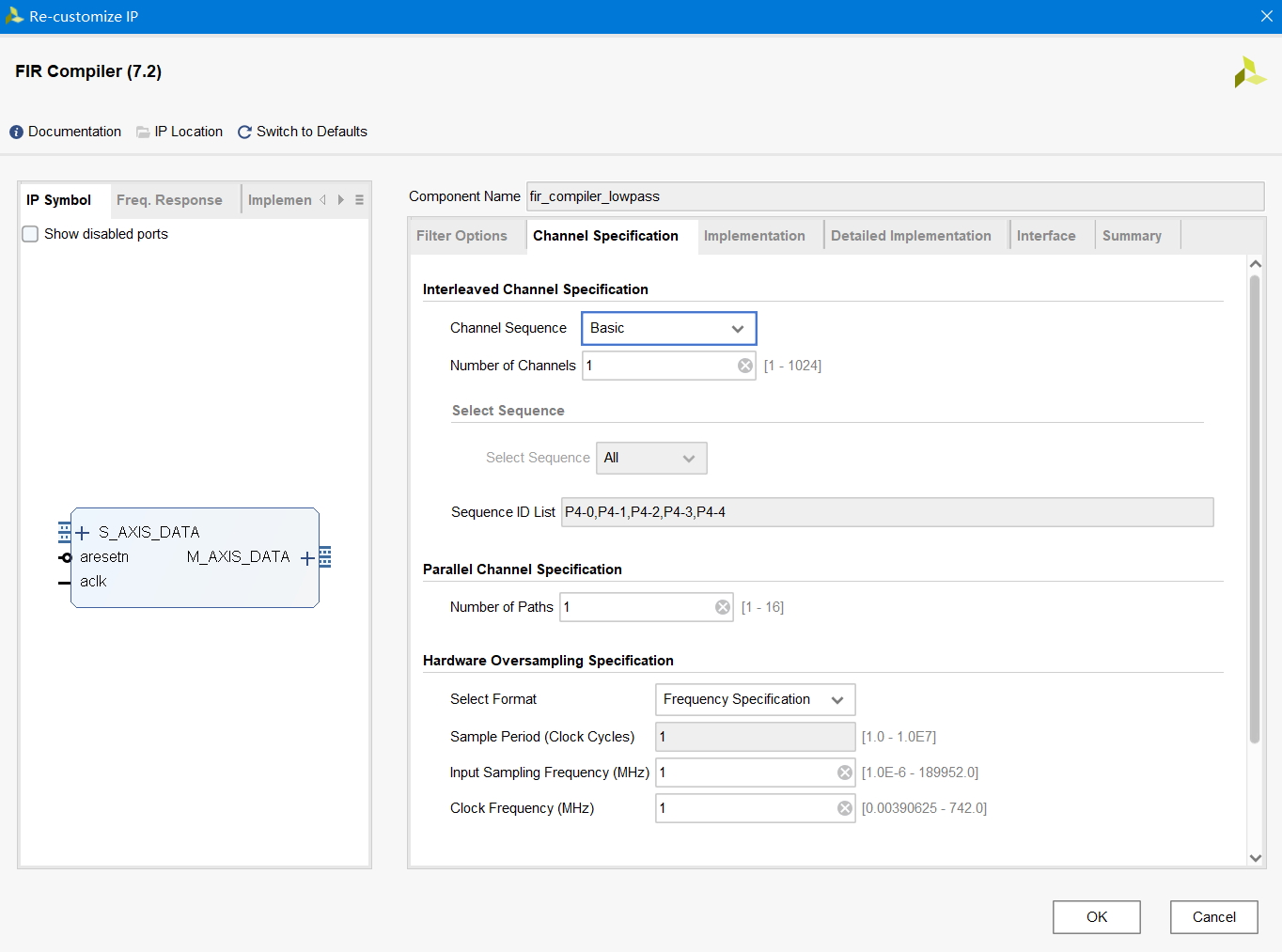Click the IP Location folder icon
The image size is (1282, 952).
pos(143,133)
